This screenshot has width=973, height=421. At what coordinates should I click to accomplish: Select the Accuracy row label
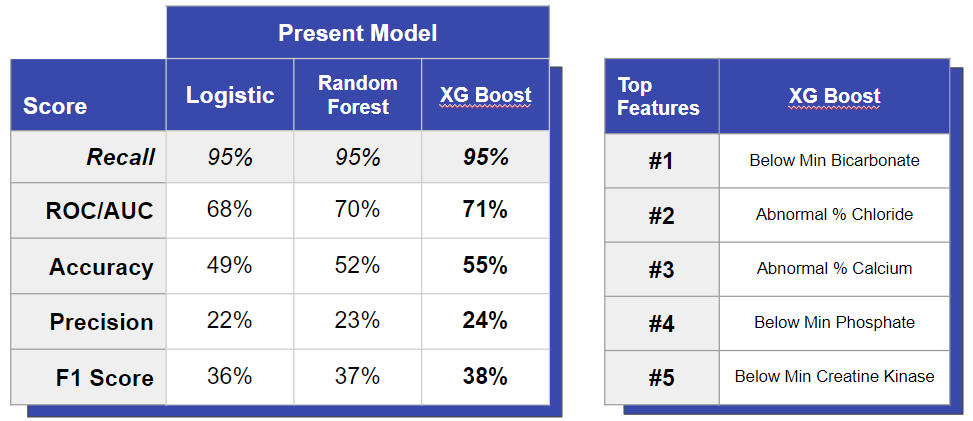click(x=101, y=267)
